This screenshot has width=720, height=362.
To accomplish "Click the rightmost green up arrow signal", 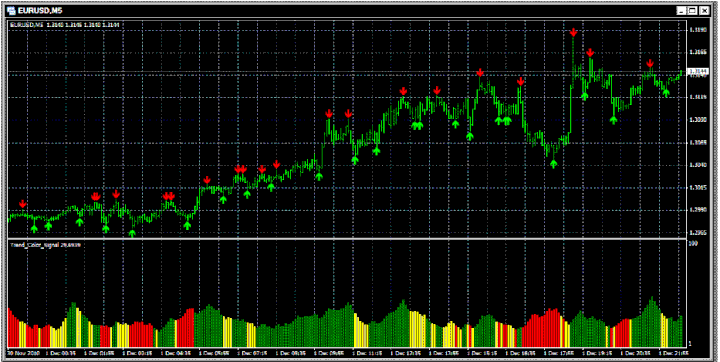I will [666, 93].
